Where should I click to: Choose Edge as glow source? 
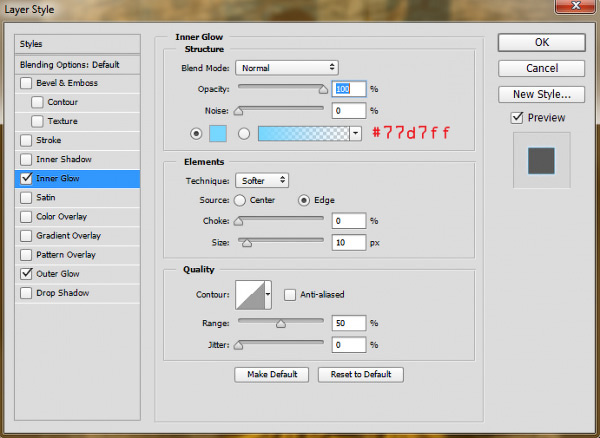(304, 200)
